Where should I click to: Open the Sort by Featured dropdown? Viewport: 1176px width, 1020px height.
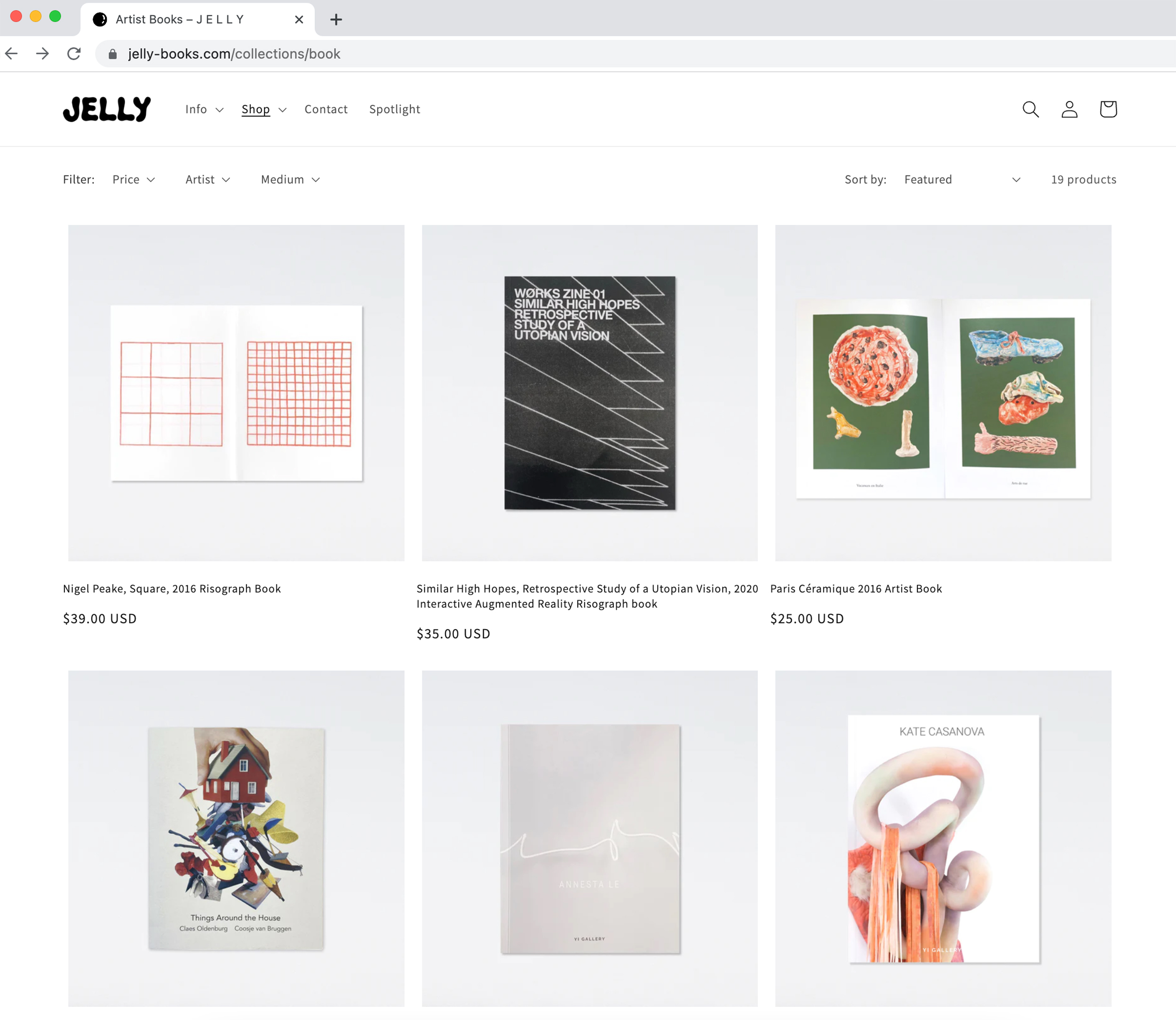tap(962, 179)
